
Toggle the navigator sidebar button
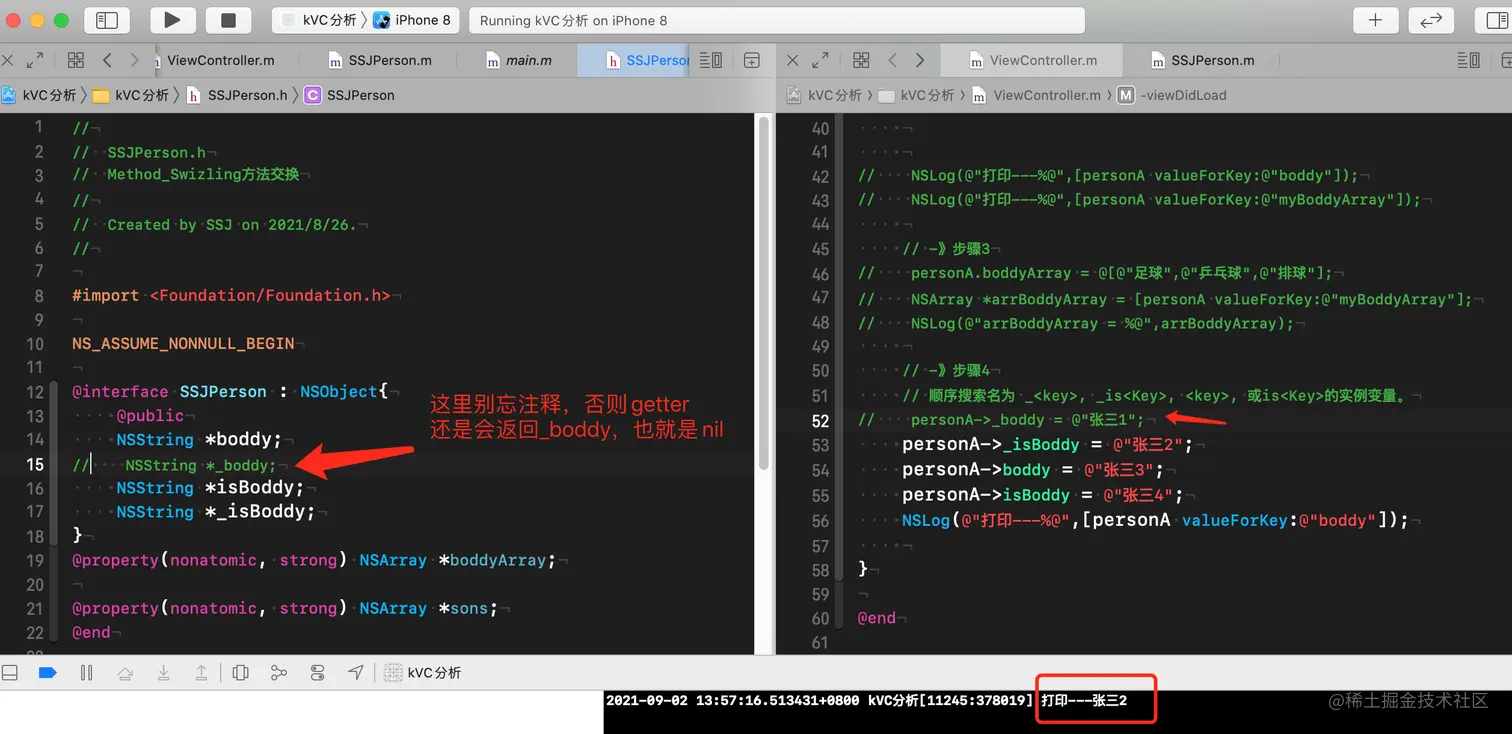coord(107,20)
